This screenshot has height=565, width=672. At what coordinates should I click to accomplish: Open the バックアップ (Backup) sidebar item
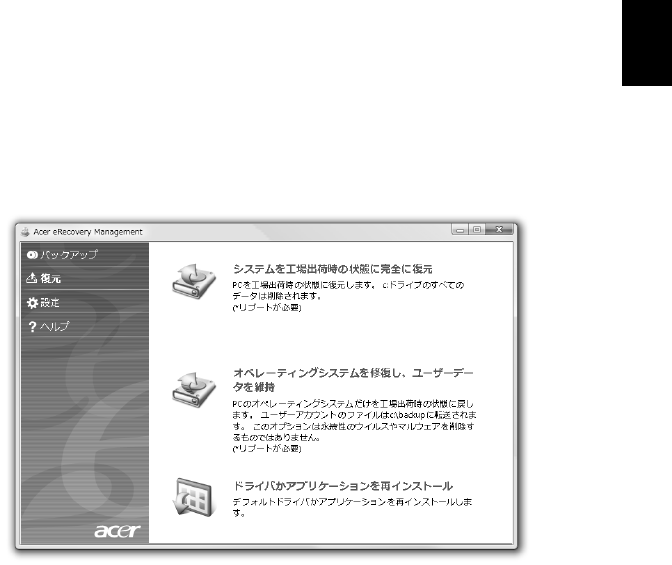85,255
